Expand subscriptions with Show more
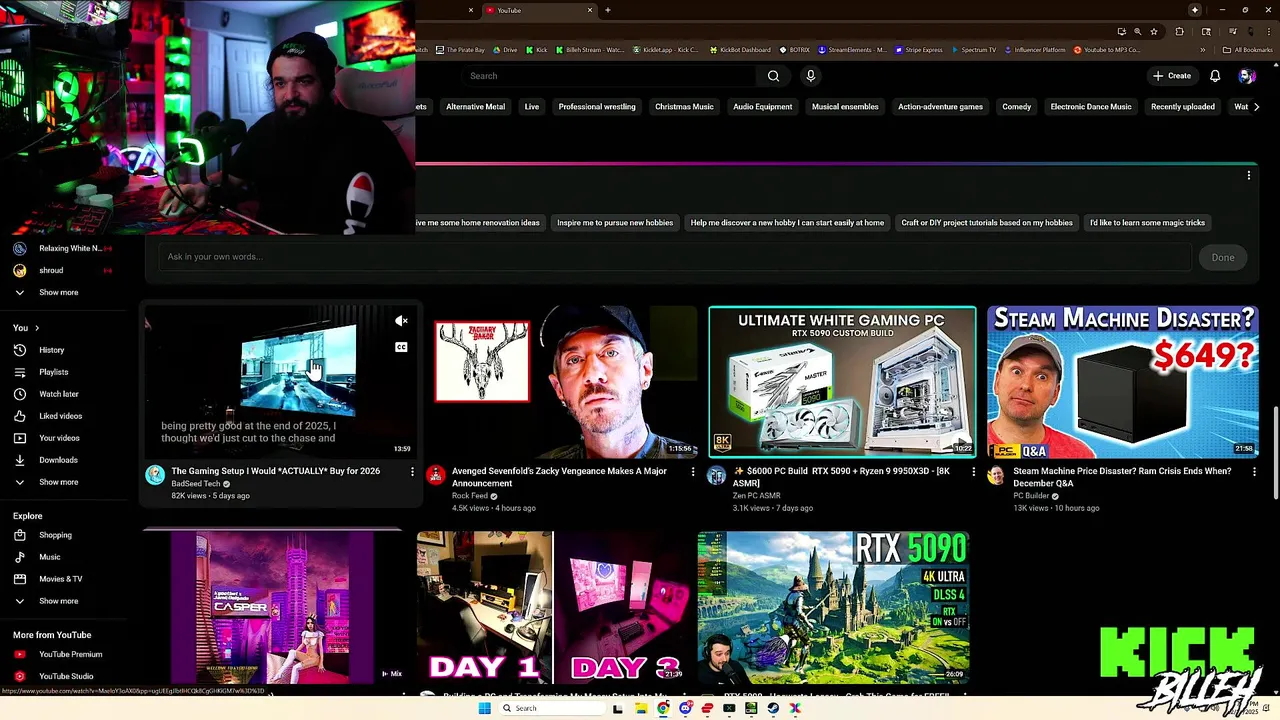Viewport: 1280px width, 720px height. [x=60, y=292]
